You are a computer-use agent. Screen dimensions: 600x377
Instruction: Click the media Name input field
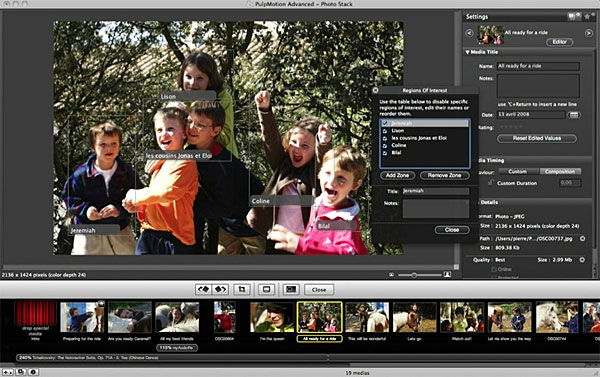point(538,66)
